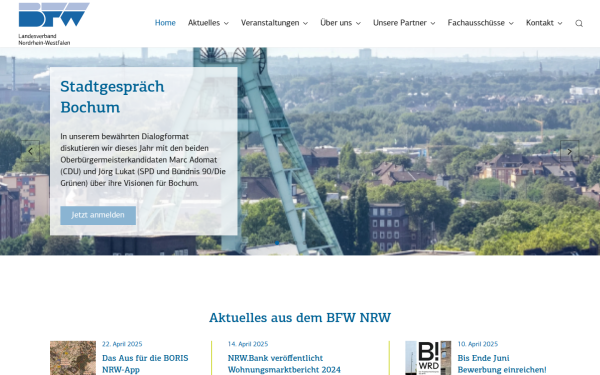
Task: Open Bis Ende Juni Bewerbung einreichen article
Action: 502,364
